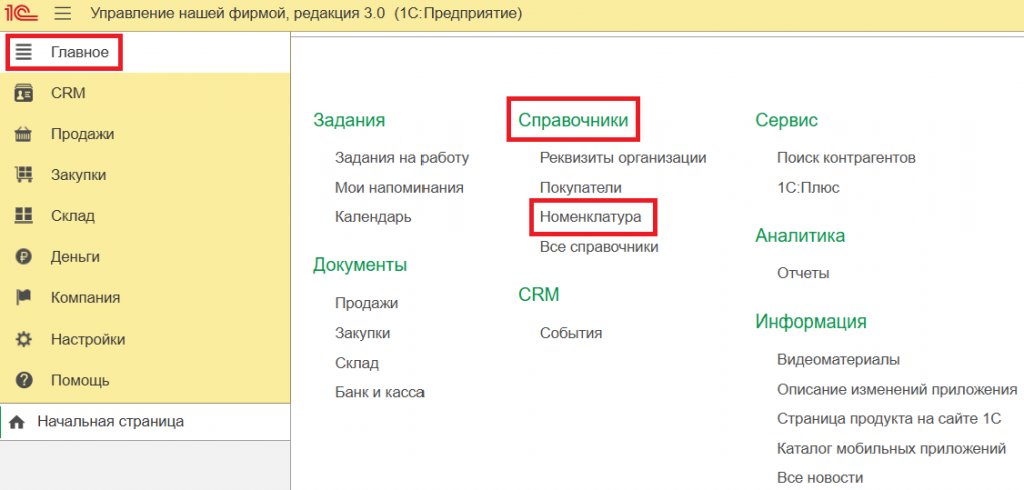Open Банк и касса link

379,393
